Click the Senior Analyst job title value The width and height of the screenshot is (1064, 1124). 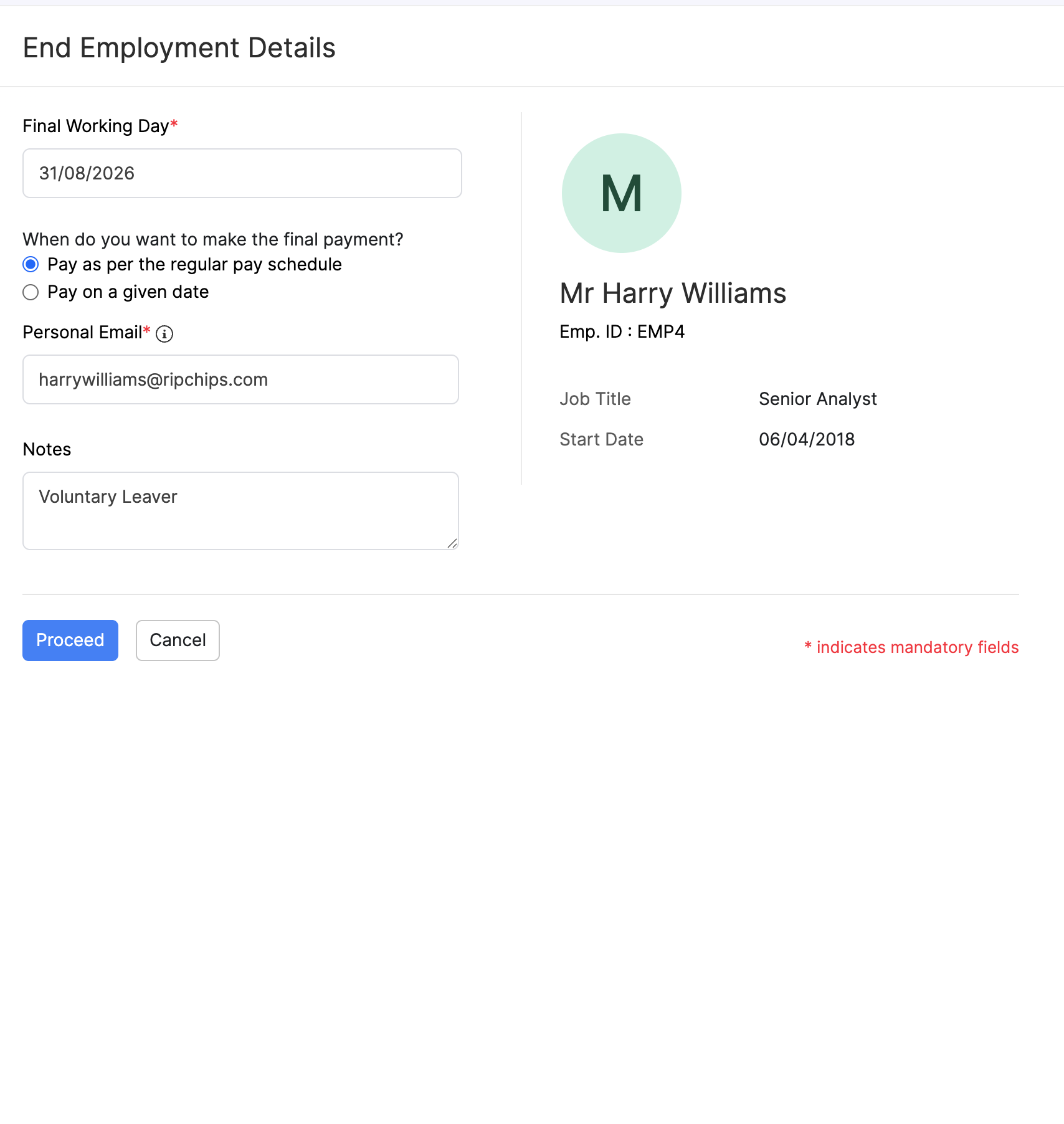coord(817,399)
